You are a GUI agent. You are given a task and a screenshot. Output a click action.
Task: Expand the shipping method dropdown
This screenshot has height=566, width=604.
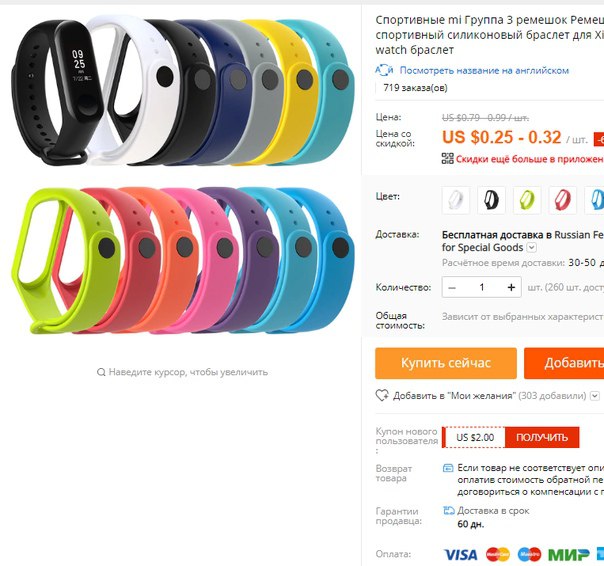(532, 247)
